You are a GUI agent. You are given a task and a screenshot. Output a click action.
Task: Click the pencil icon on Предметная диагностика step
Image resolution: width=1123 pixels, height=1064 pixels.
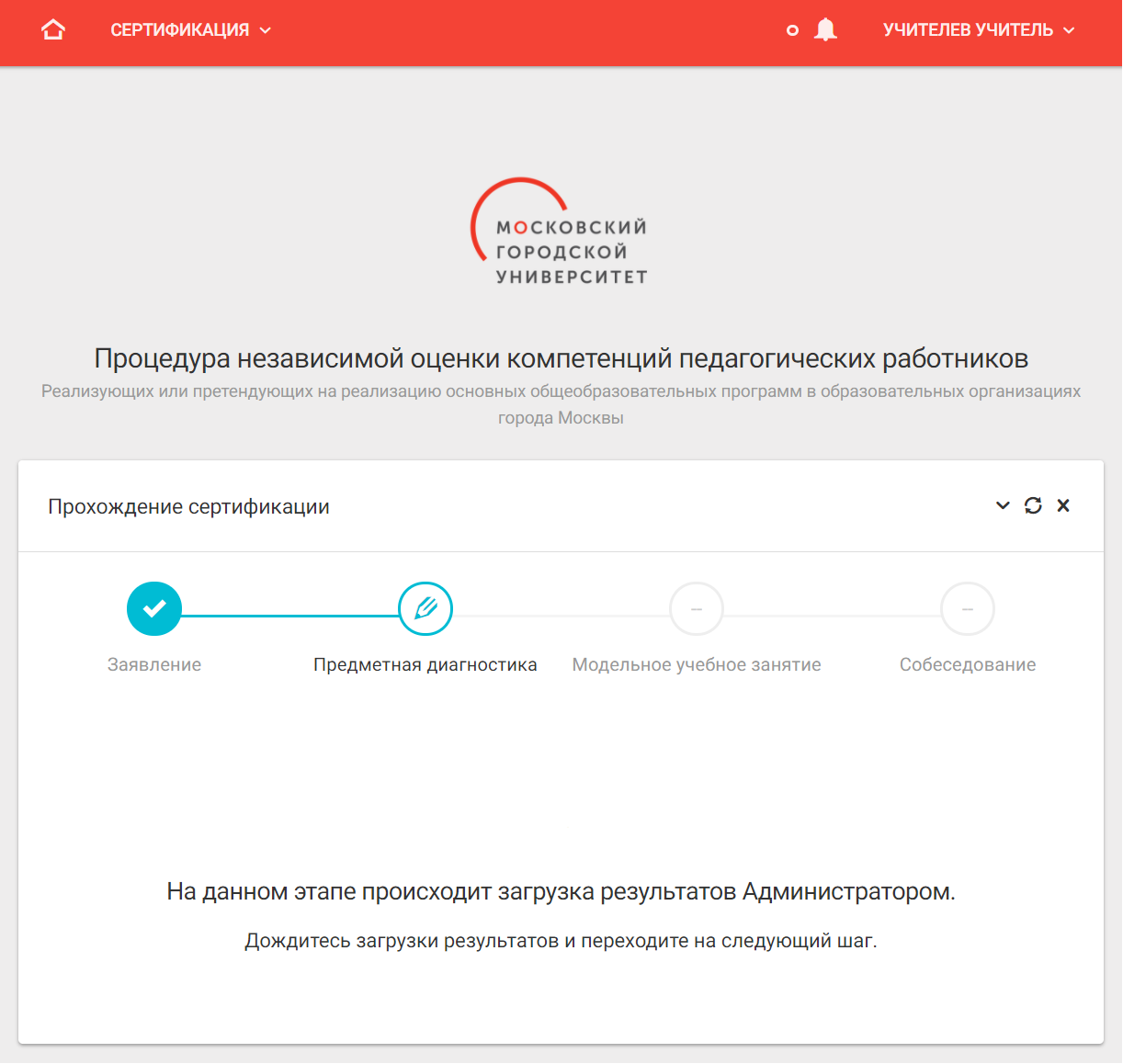point(425,608)
